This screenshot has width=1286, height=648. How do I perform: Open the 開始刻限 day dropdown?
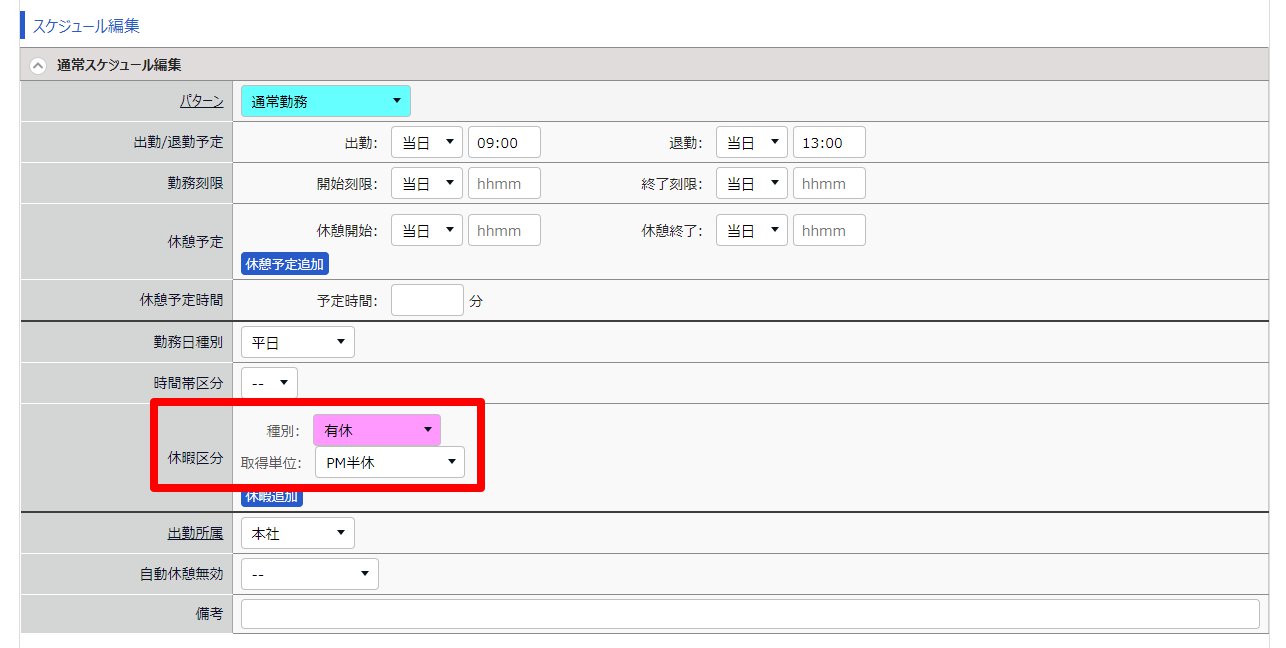pos(427,184)
